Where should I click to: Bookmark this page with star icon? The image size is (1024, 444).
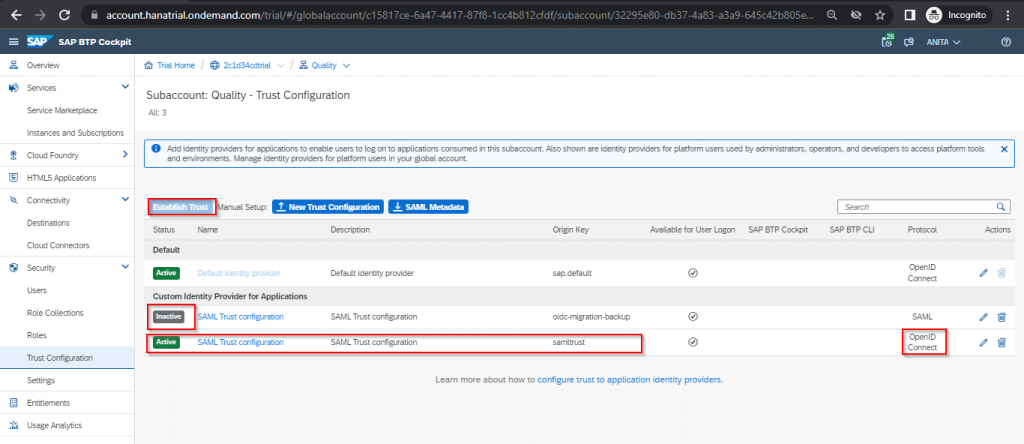click(880, 14)
